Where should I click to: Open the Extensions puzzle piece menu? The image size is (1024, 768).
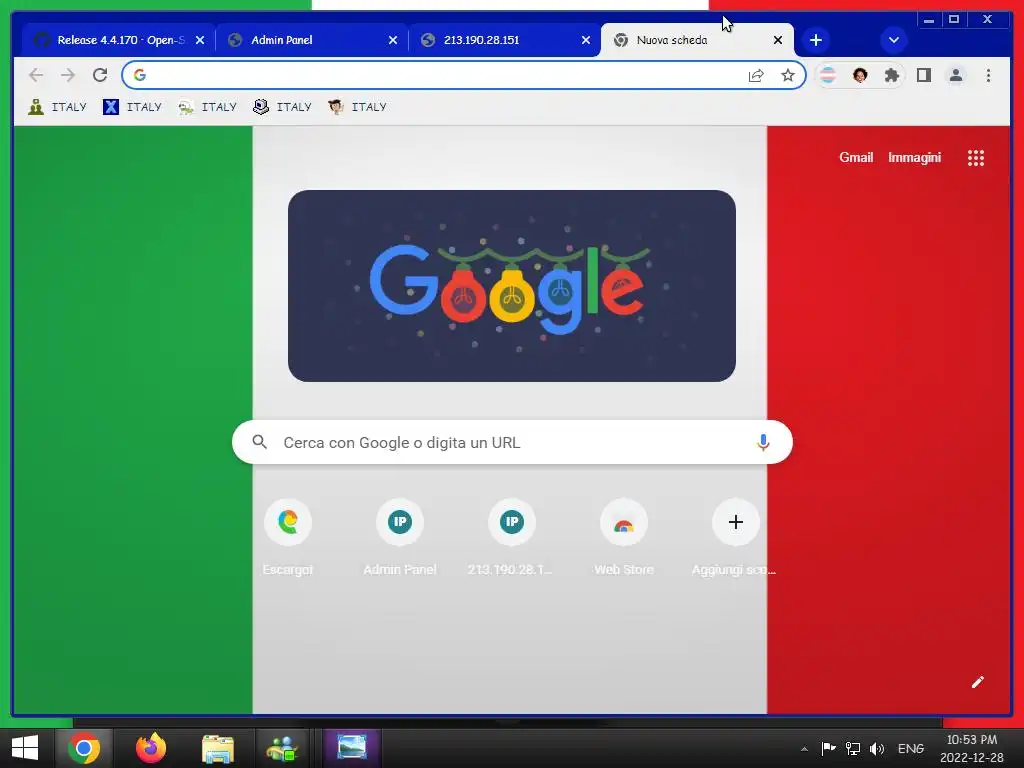[x=892, y=75]
